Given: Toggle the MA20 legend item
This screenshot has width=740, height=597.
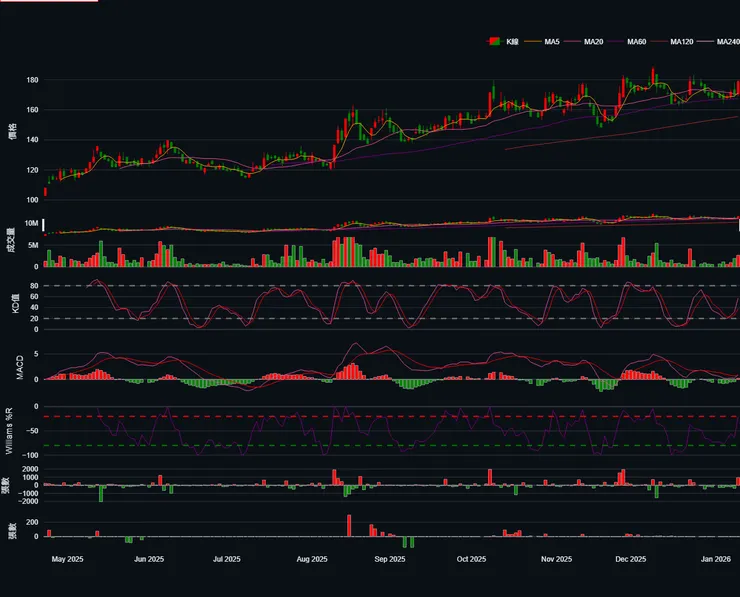Looking at the screenshot, I should pyautogui.click(x=584, y=42).
